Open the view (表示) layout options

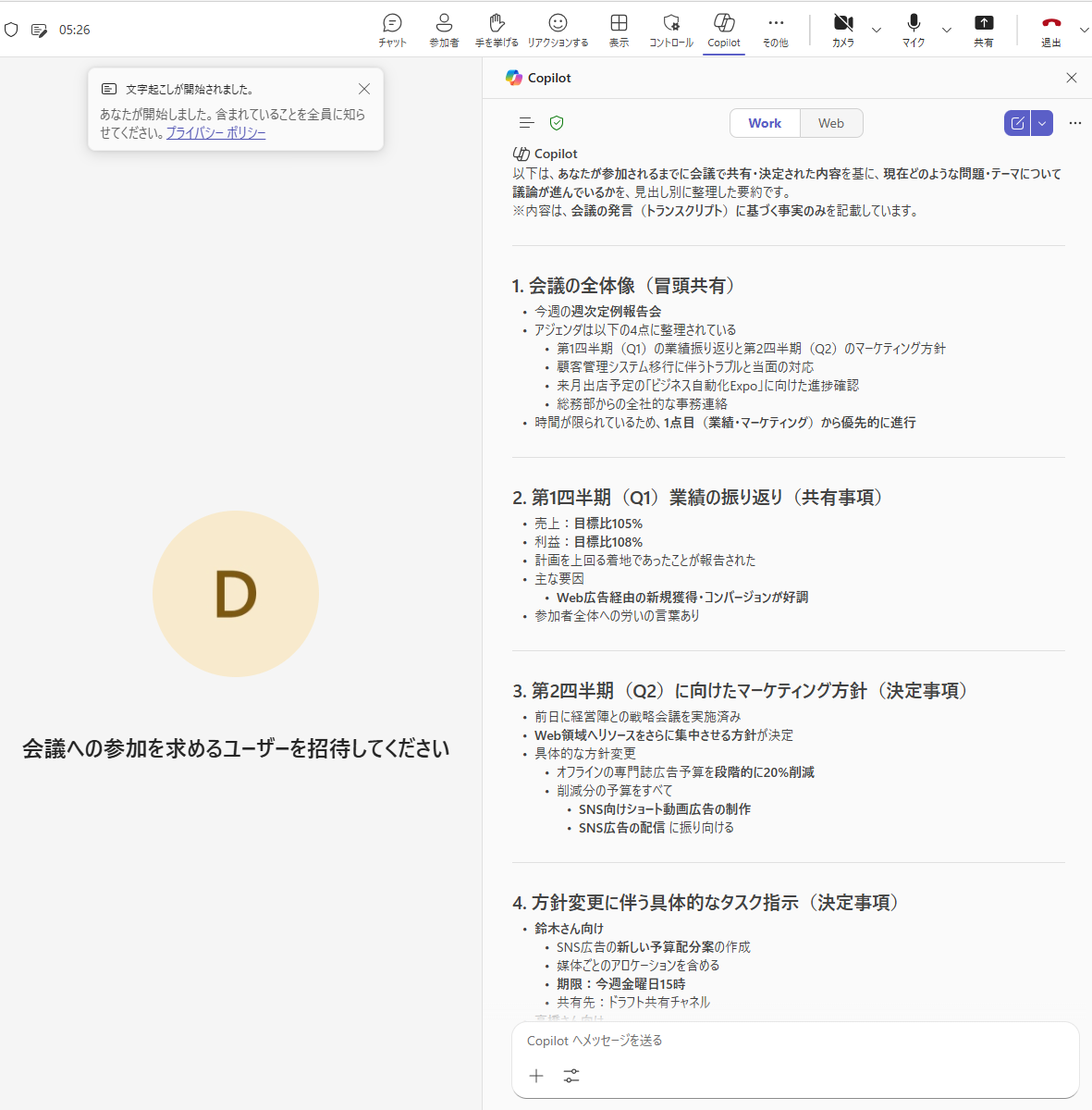(619, 30)
